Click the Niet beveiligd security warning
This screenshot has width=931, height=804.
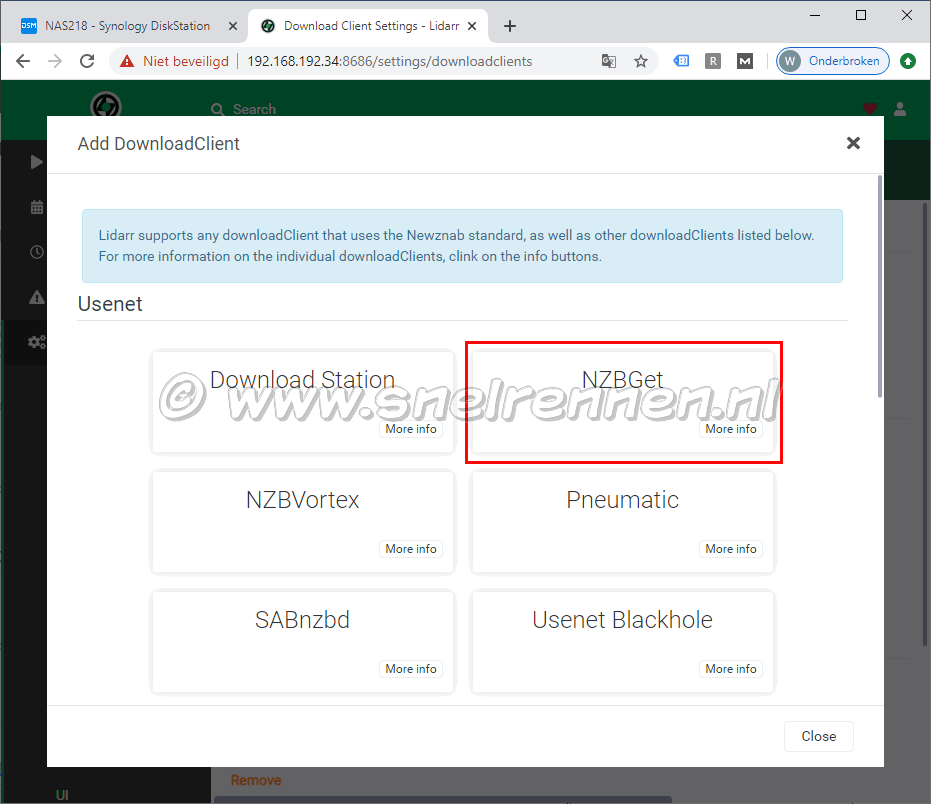coord(174,61)
